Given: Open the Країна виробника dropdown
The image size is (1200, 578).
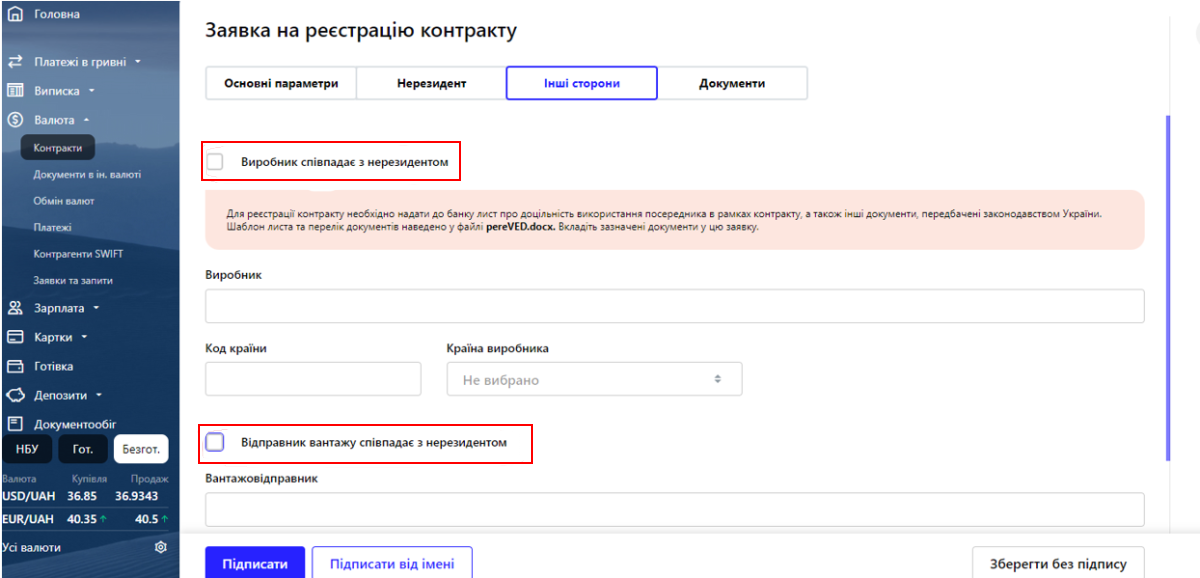Looking at the screenshot, I should point(594,380).
